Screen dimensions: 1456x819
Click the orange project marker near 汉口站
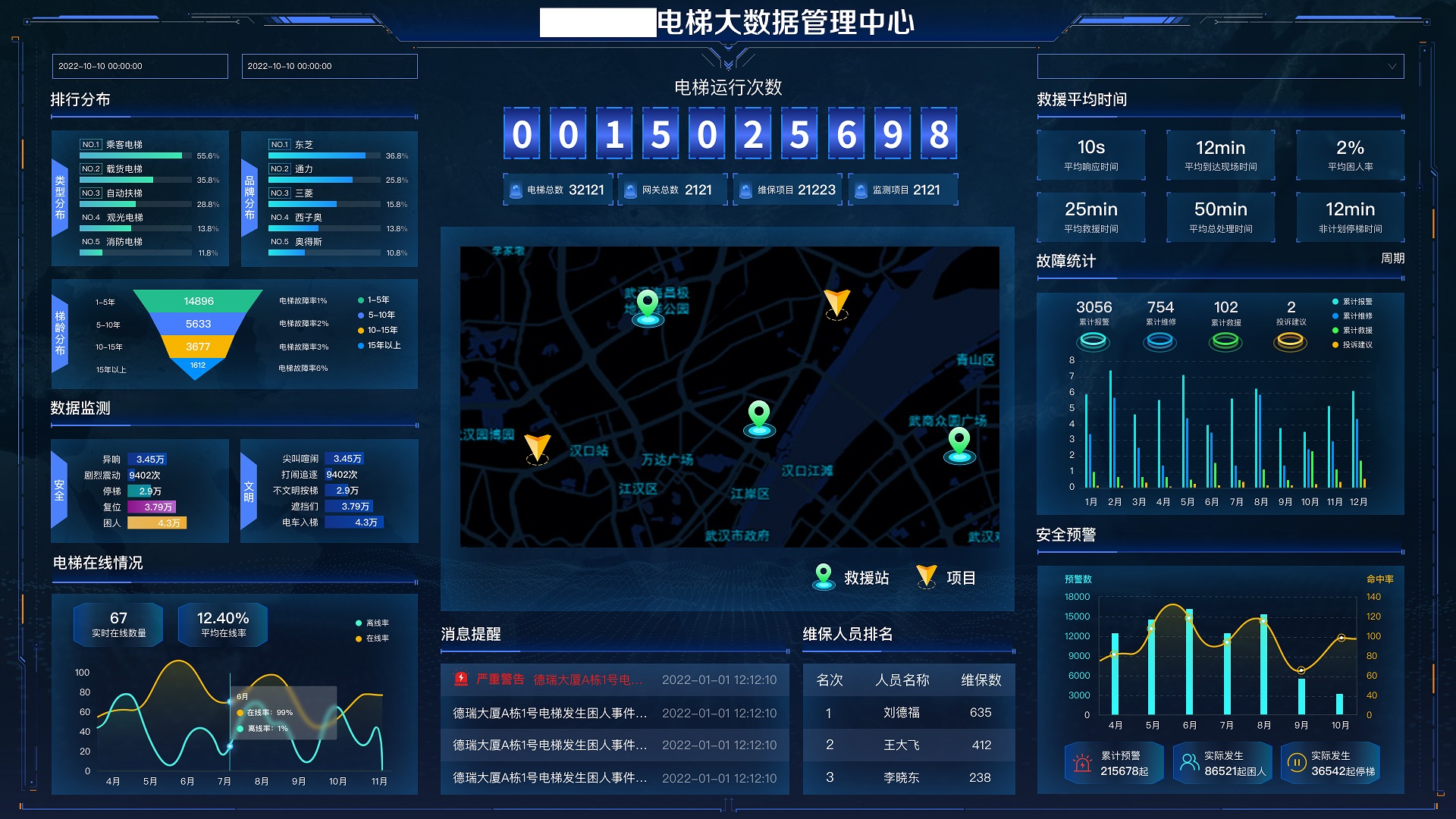click(x=538, y=448)
